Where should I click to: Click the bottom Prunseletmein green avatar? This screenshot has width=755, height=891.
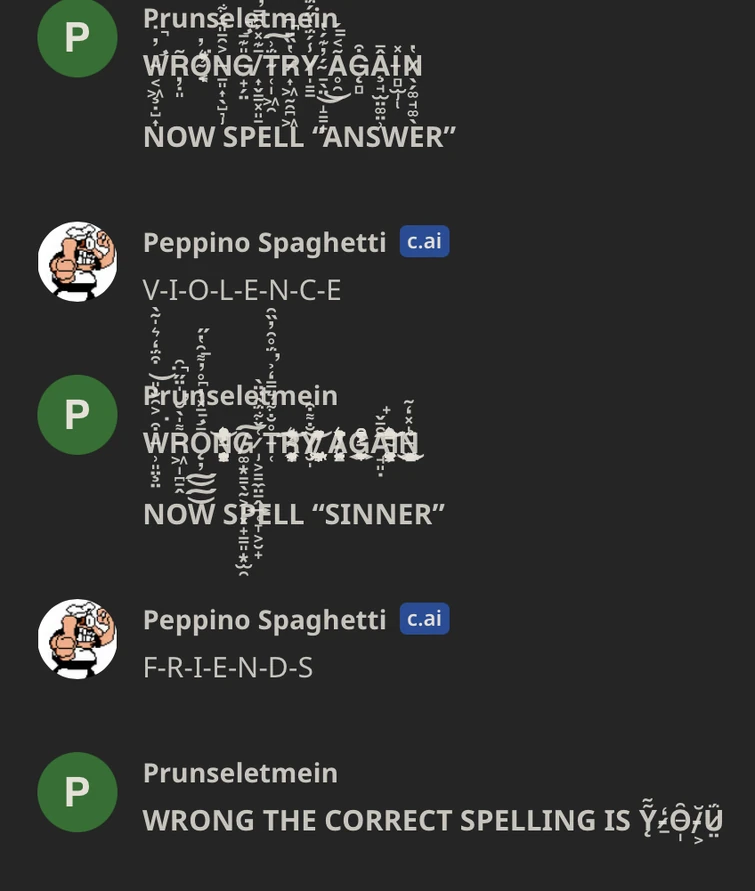coord(77,792)
